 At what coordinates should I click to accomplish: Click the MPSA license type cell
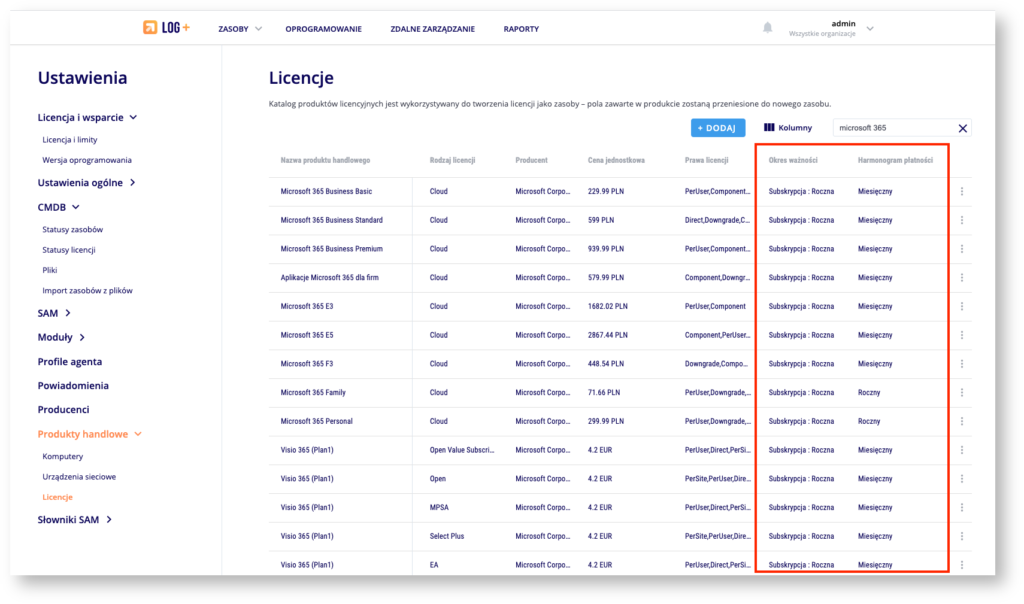pos(438,507)
